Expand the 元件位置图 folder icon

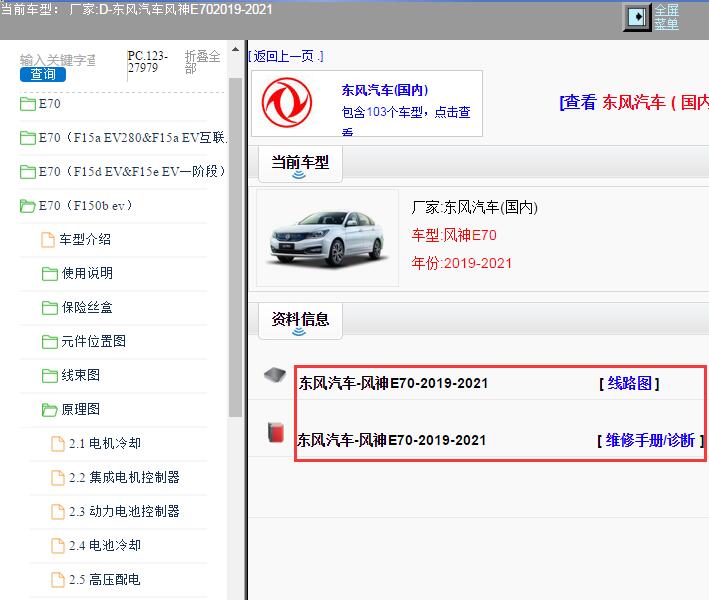[x=49, y=341]
